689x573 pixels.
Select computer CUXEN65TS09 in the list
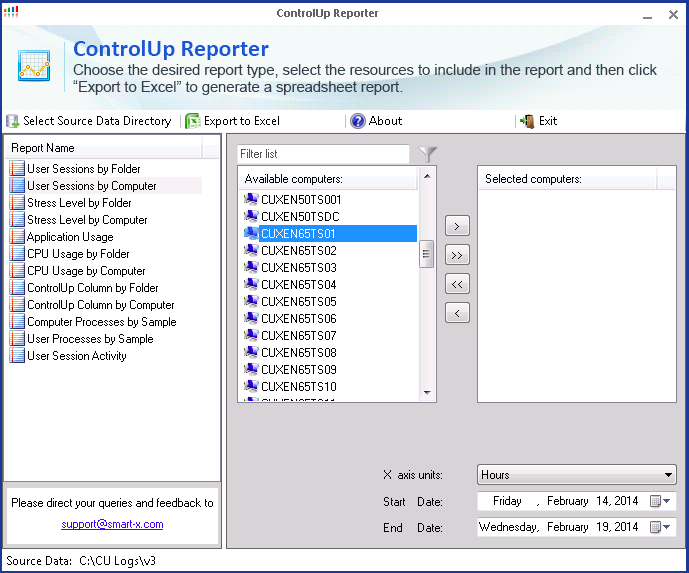pyautogui.click(x=299, y=370)
